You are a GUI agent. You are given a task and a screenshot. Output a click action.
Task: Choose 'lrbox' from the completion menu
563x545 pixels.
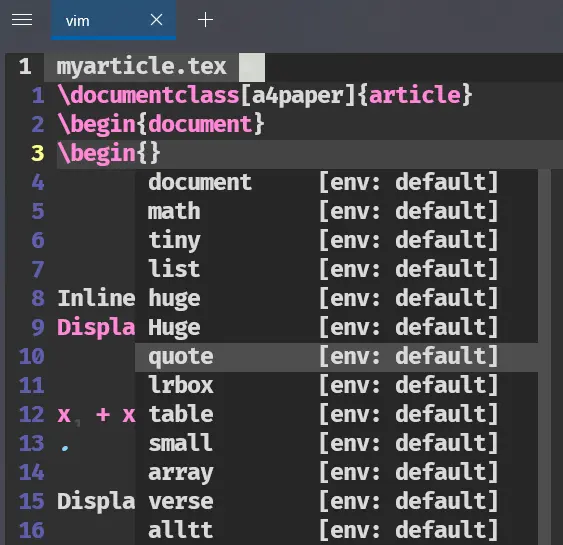pos(336,386)
